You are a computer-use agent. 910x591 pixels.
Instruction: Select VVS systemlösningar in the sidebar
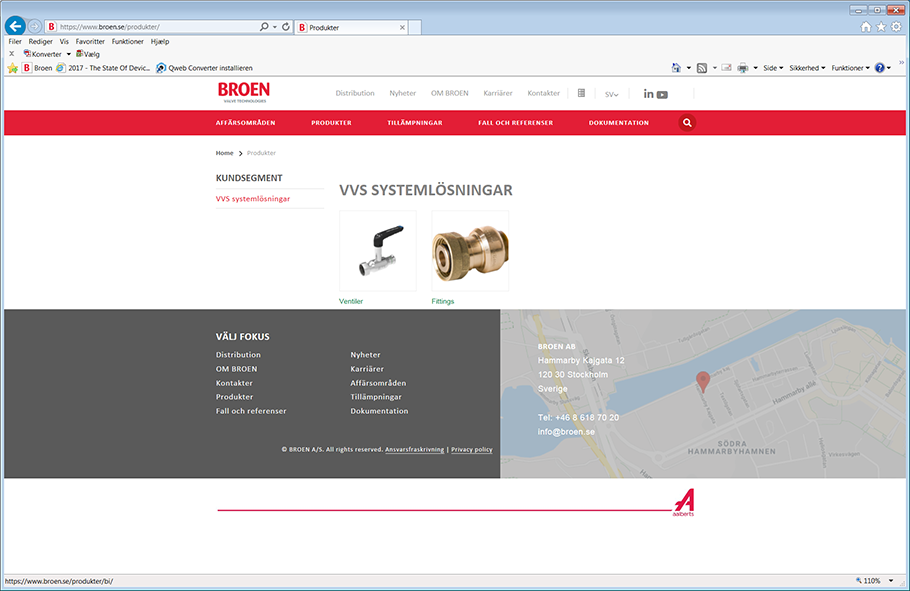253,199
